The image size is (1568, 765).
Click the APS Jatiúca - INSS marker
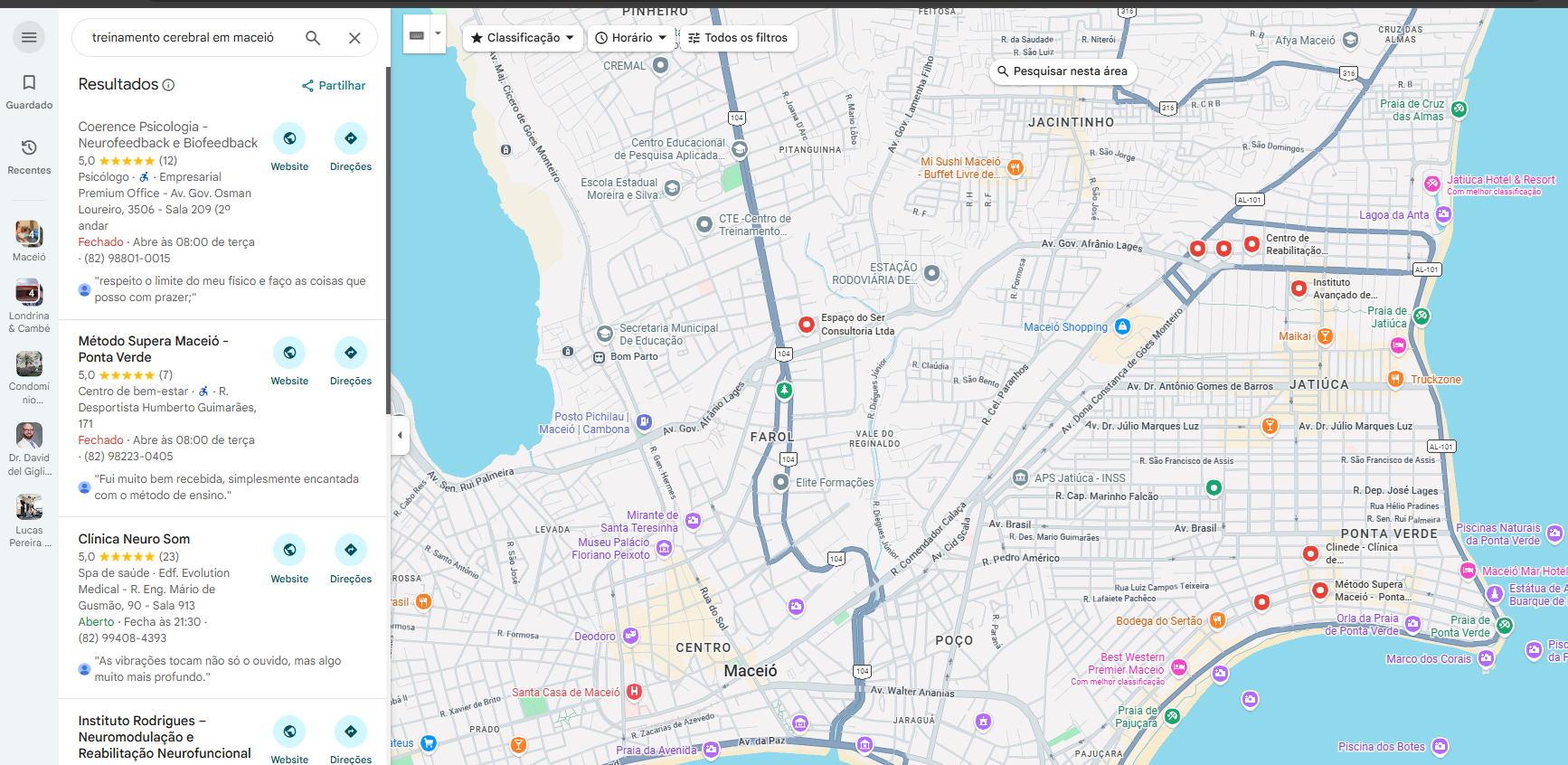[x=1020, y=477]
